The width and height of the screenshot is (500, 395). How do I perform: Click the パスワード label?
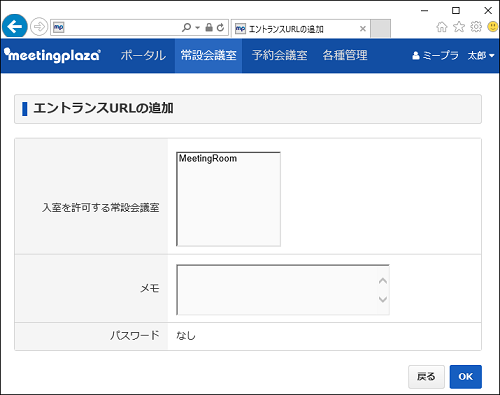tap(135, 335)
